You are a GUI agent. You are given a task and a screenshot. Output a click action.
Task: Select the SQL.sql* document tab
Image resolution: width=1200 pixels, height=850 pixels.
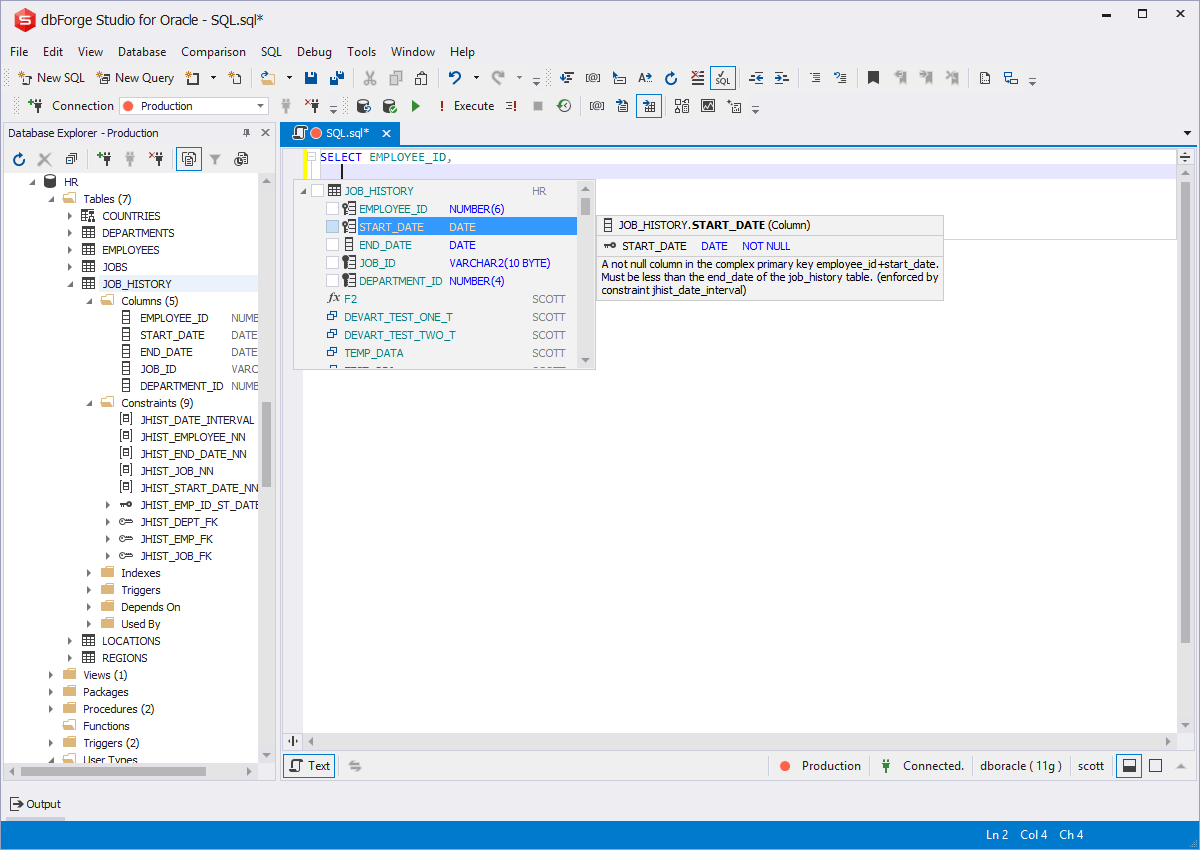pos(340,133)
